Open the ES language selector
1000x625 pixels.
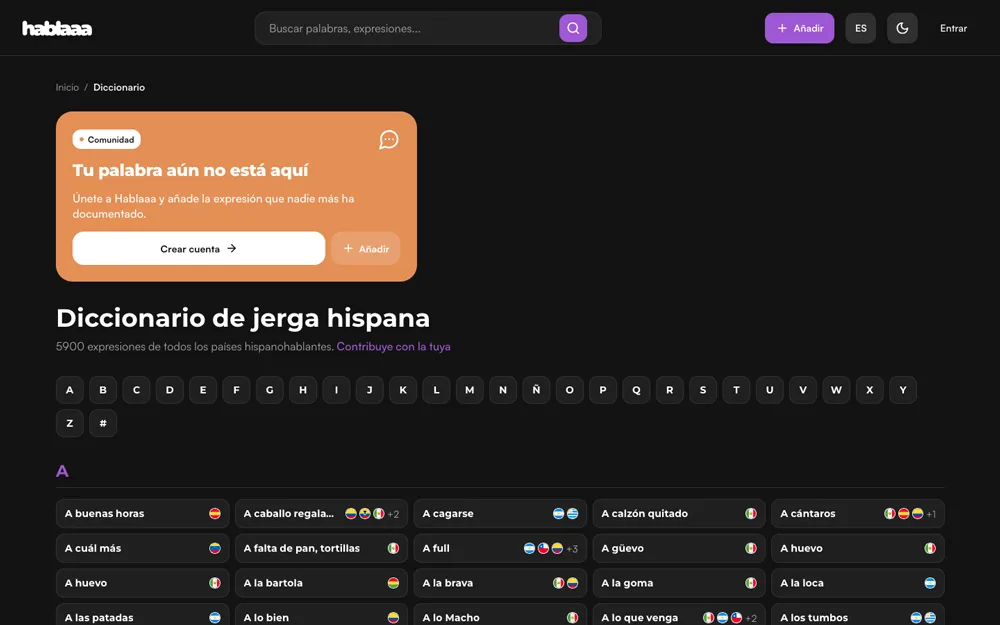pyautogui.click(x=860, y=28)
